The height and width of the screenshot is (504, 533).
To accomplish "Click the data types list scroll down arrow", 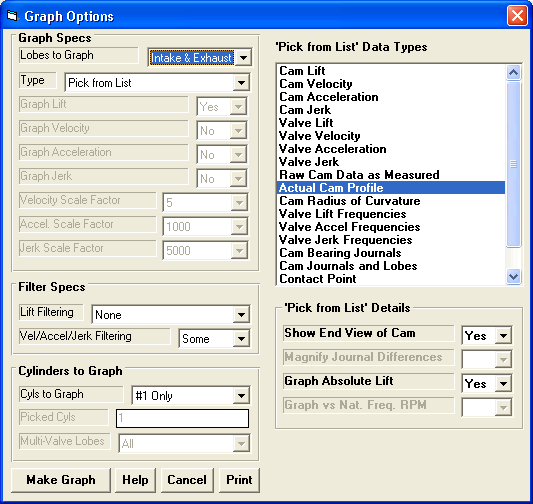I will pos(513,276).
